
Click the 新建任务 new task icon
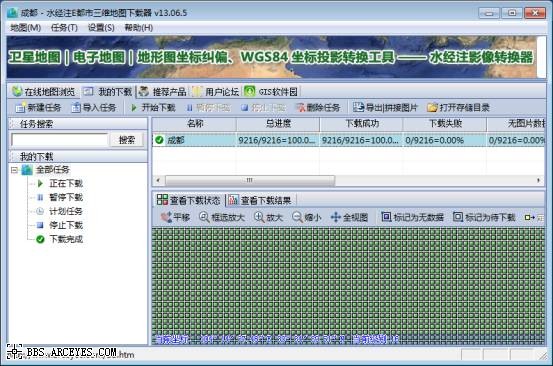(x=20, y=108)
